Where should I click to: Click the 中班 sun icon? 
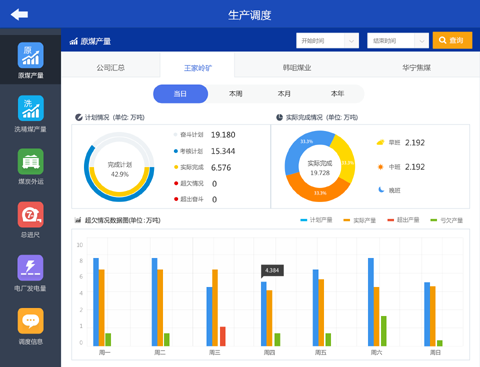tap(380, 167)
